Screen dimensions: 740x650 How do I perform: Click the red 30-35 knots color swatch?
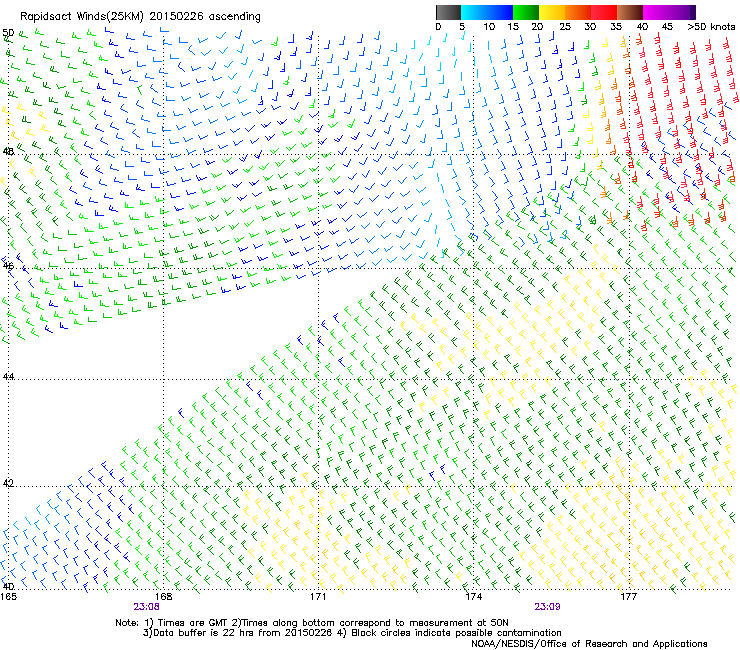pos(604,12)
